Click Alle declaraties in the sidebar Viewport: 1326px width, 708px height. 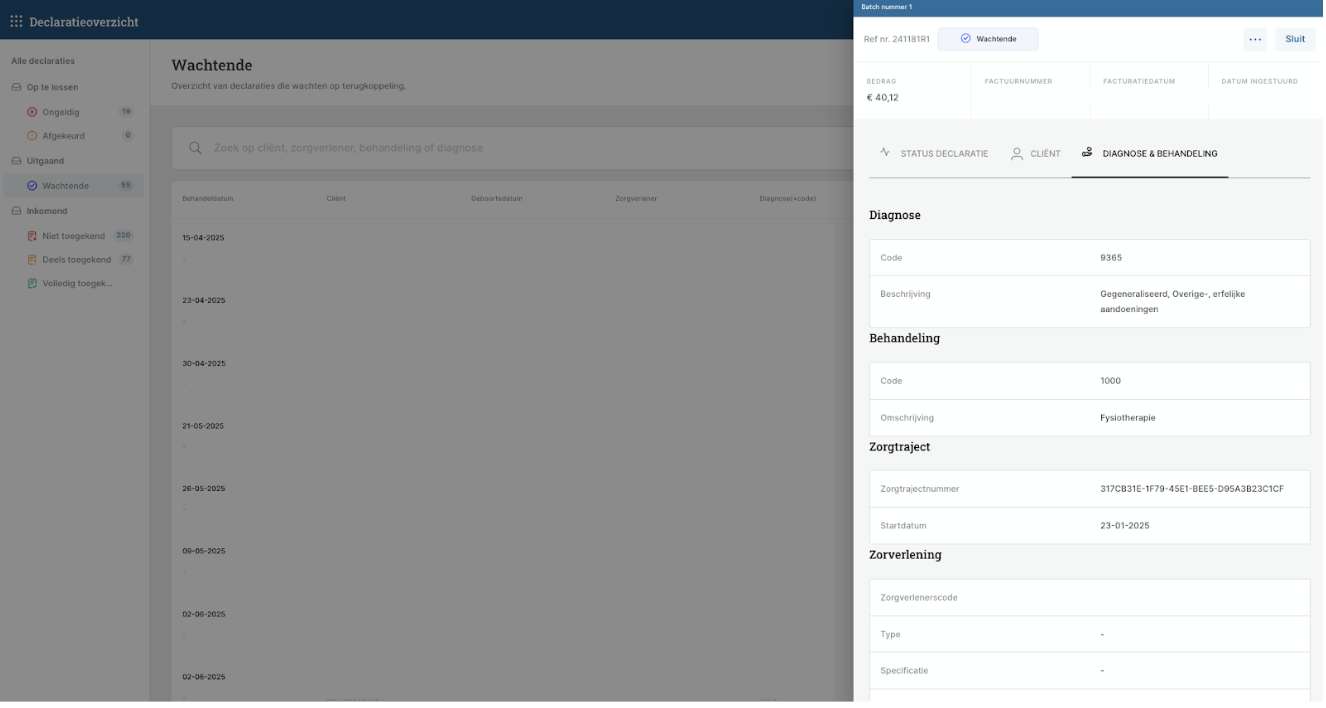(43, 61)
